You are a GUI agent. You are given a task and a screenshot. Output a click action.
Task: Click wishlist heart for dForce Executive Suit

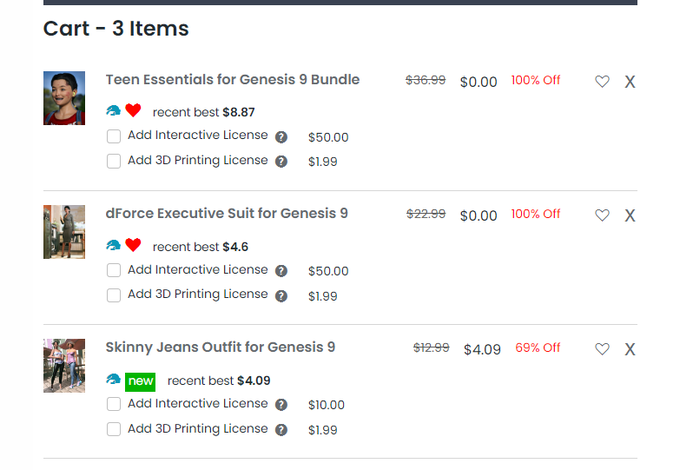602,215
